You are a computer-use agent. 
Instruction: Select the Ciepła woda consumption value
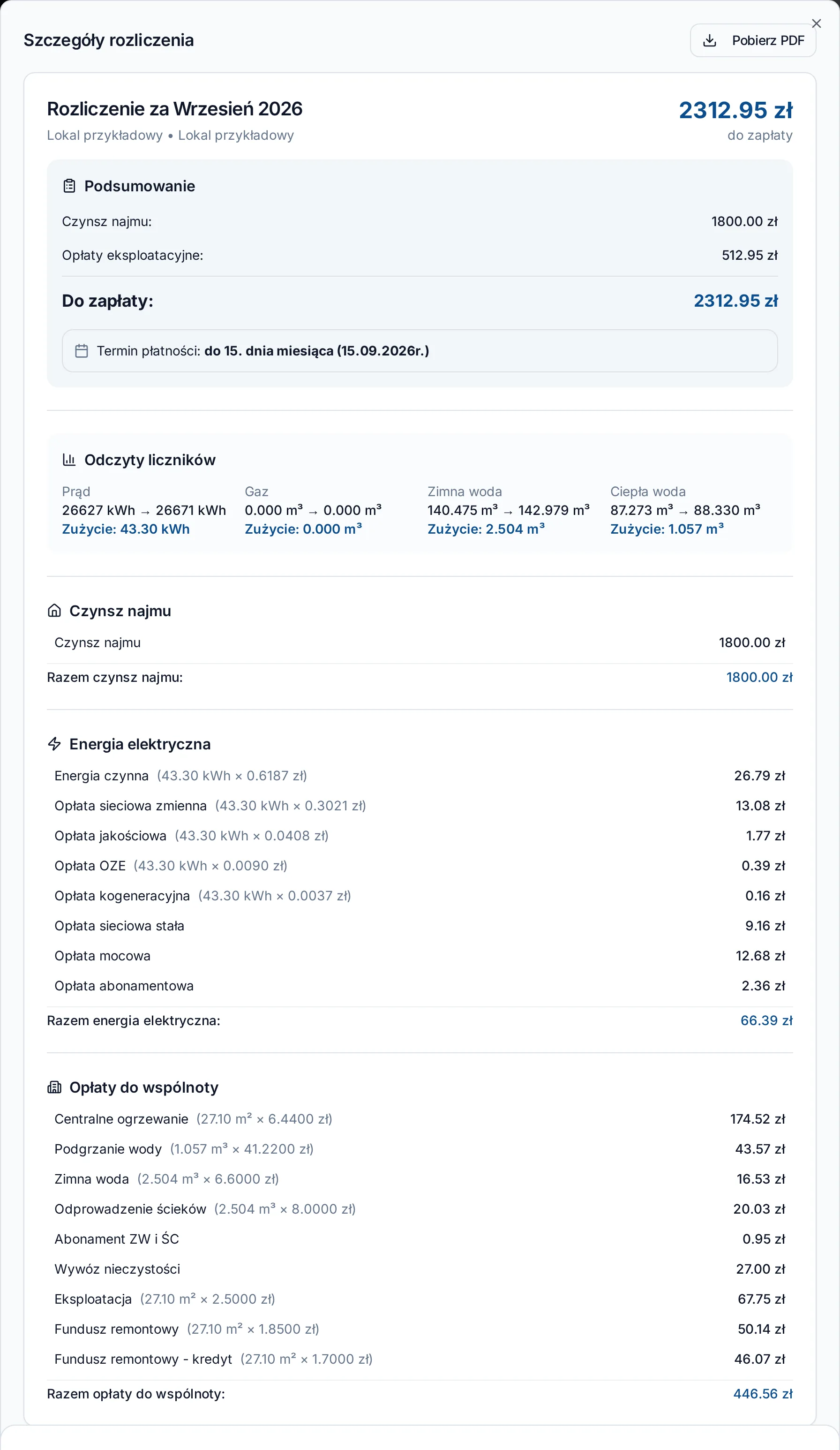667,529
